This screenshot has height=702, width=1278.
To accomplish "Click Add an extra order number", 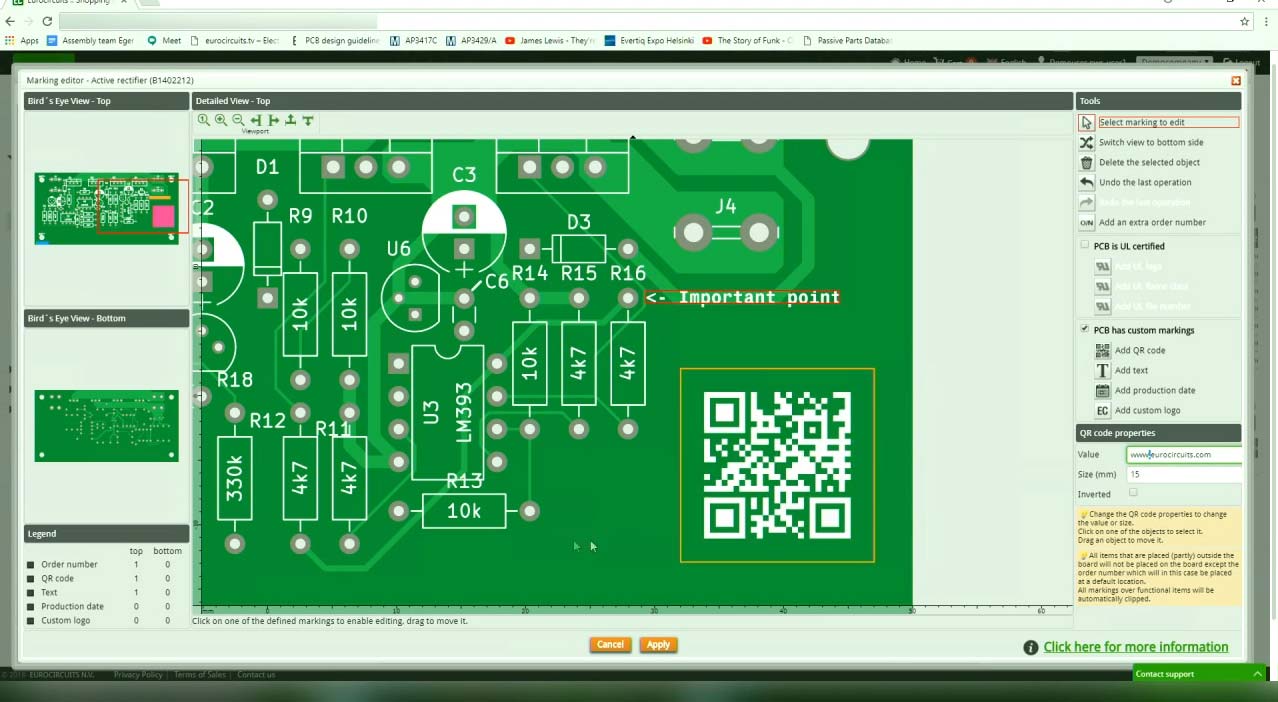I will click(1152, 222).
